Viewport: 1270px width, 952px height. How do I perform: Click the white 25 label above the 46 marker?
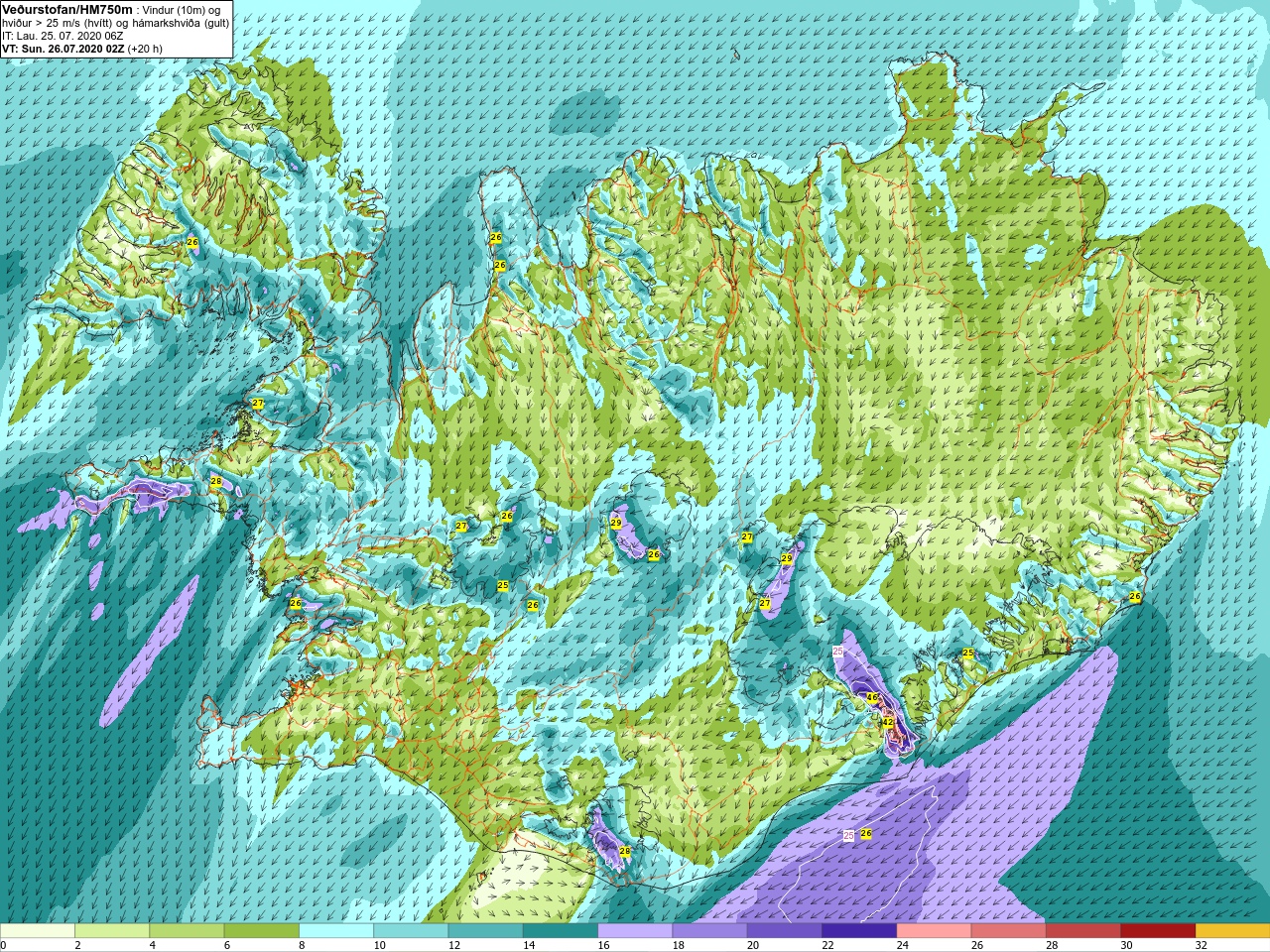click(838, 651)
